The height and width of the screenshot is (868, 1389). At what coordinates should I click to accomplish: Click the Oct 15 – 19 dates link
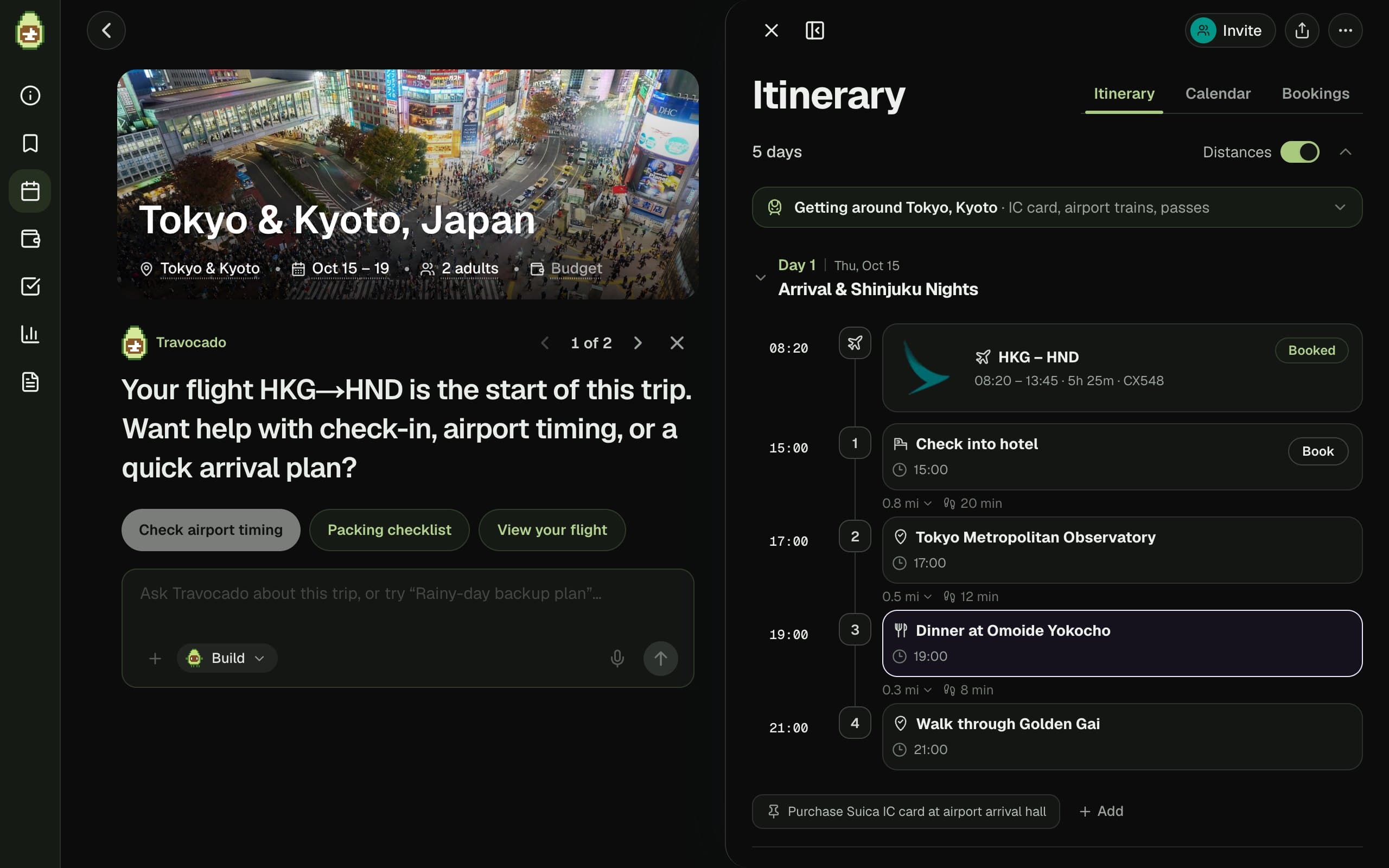coord(350,268)
